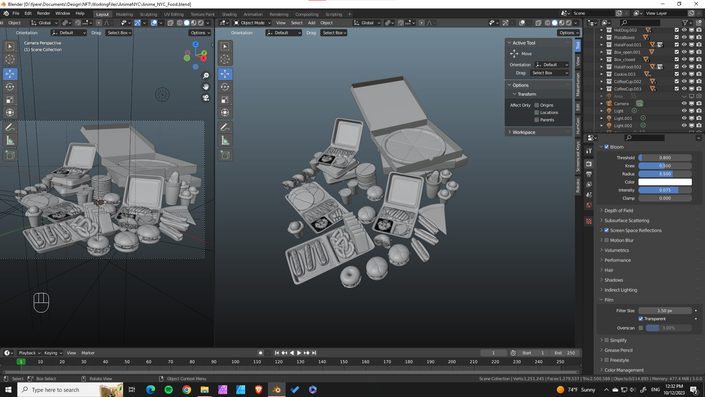
Task: Open the Render properties tab icon
Action: 589,164
